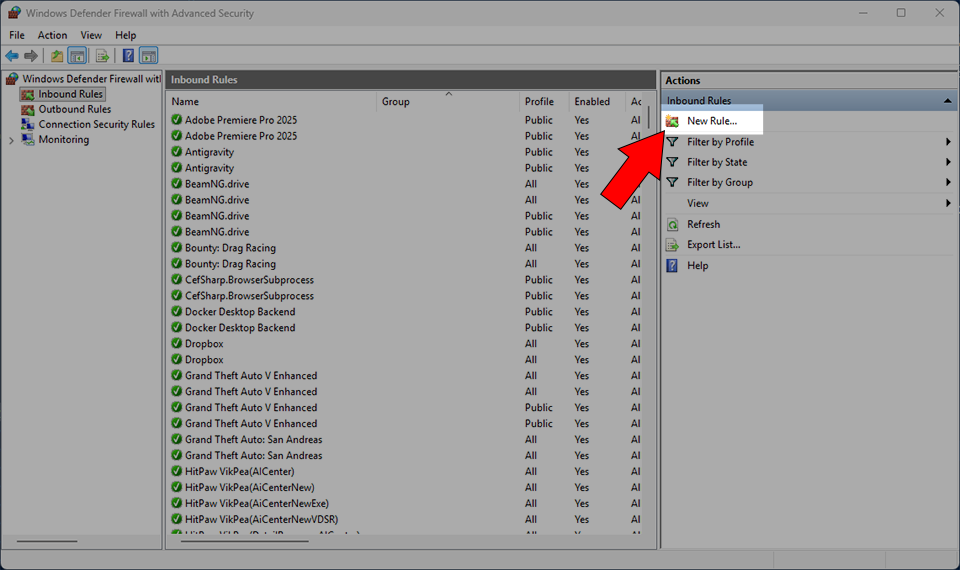The width and height of the screenshot is (960, 570).
Task: Click the Export List icon in Actions pane
Action: 672,245
